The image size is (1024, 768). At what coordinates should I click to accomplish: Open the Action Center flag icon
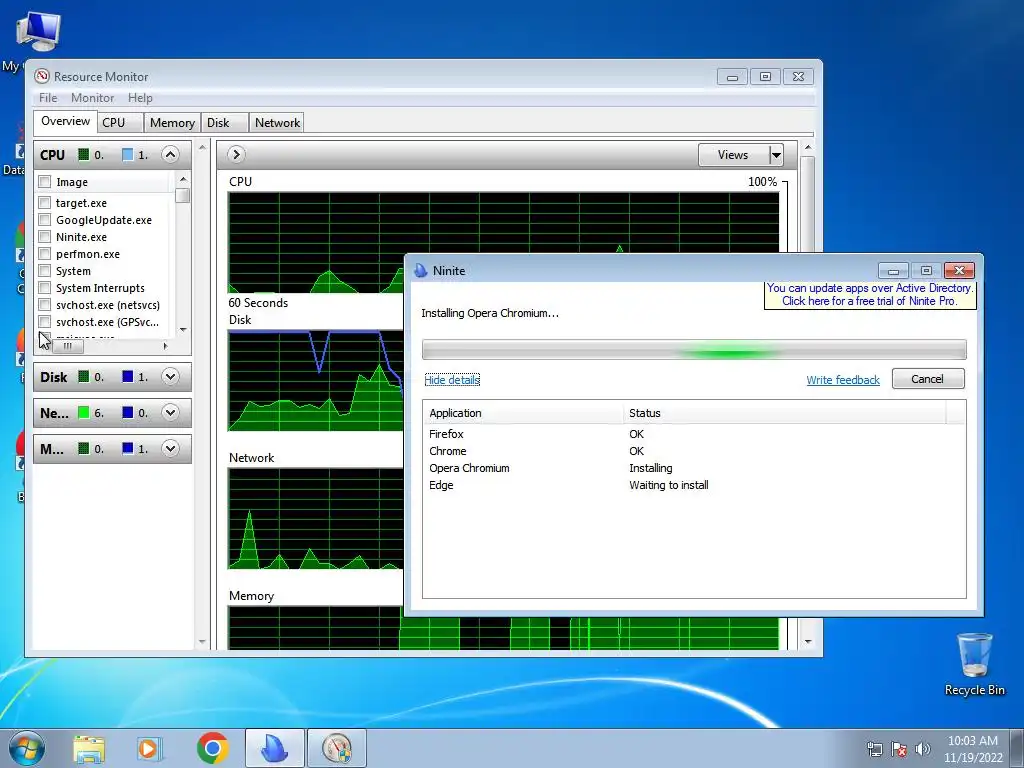[899, 749]
